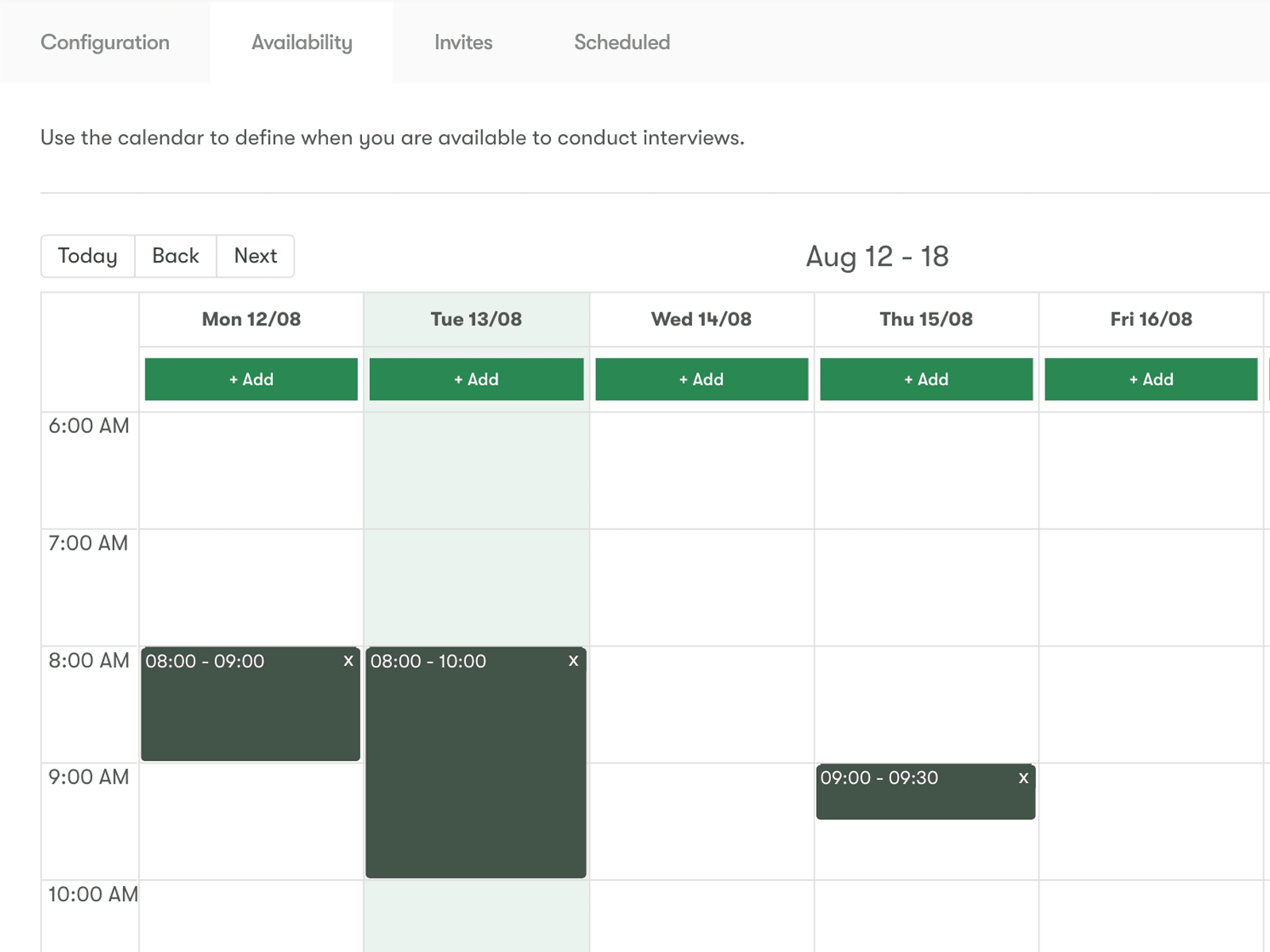Viewport: 1270px width, 952px height.
Task: Click the 6:00 AM time label
Action: 89,426
